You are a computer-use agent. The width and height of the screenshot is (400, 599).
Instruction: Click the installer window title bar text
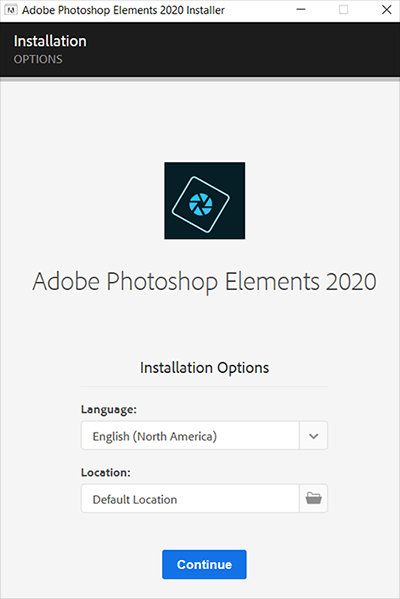[123, 10]
